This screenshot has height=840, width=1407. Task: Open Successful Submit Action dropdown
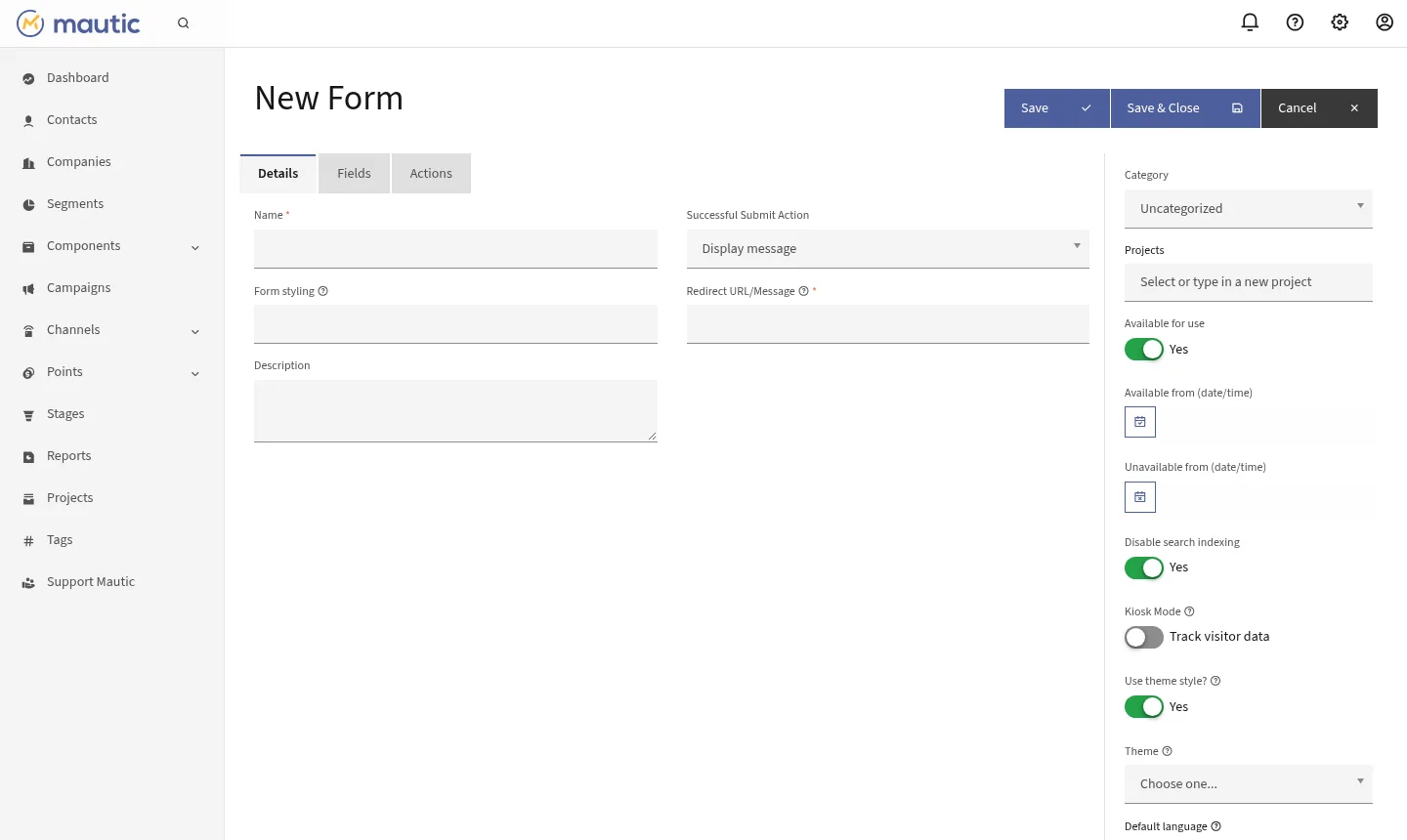tap(887, 249)
